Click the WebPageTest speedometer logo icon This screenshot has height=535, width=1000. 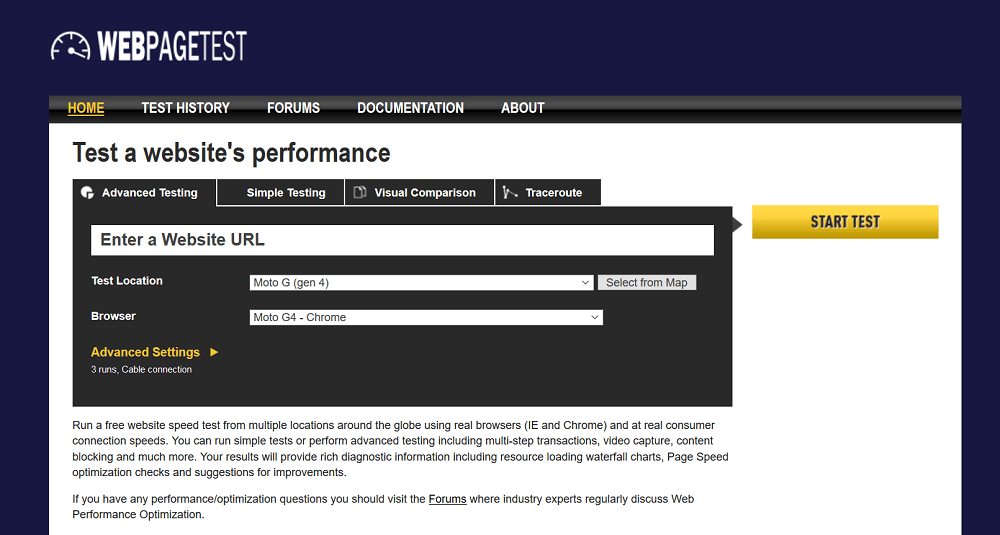[70, 46]
